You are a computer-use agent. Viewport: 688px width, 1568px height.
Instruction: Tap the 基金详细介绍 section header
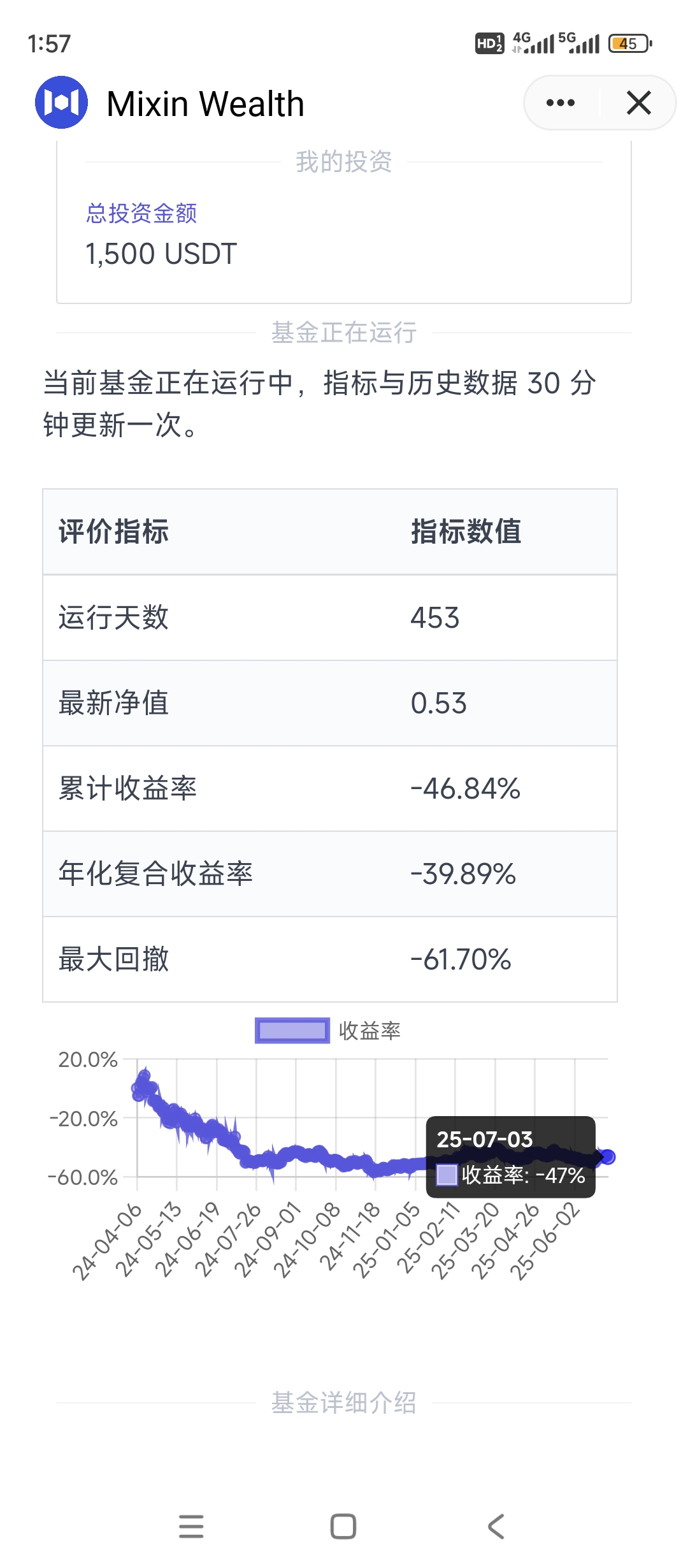(x=344, y=1403)
